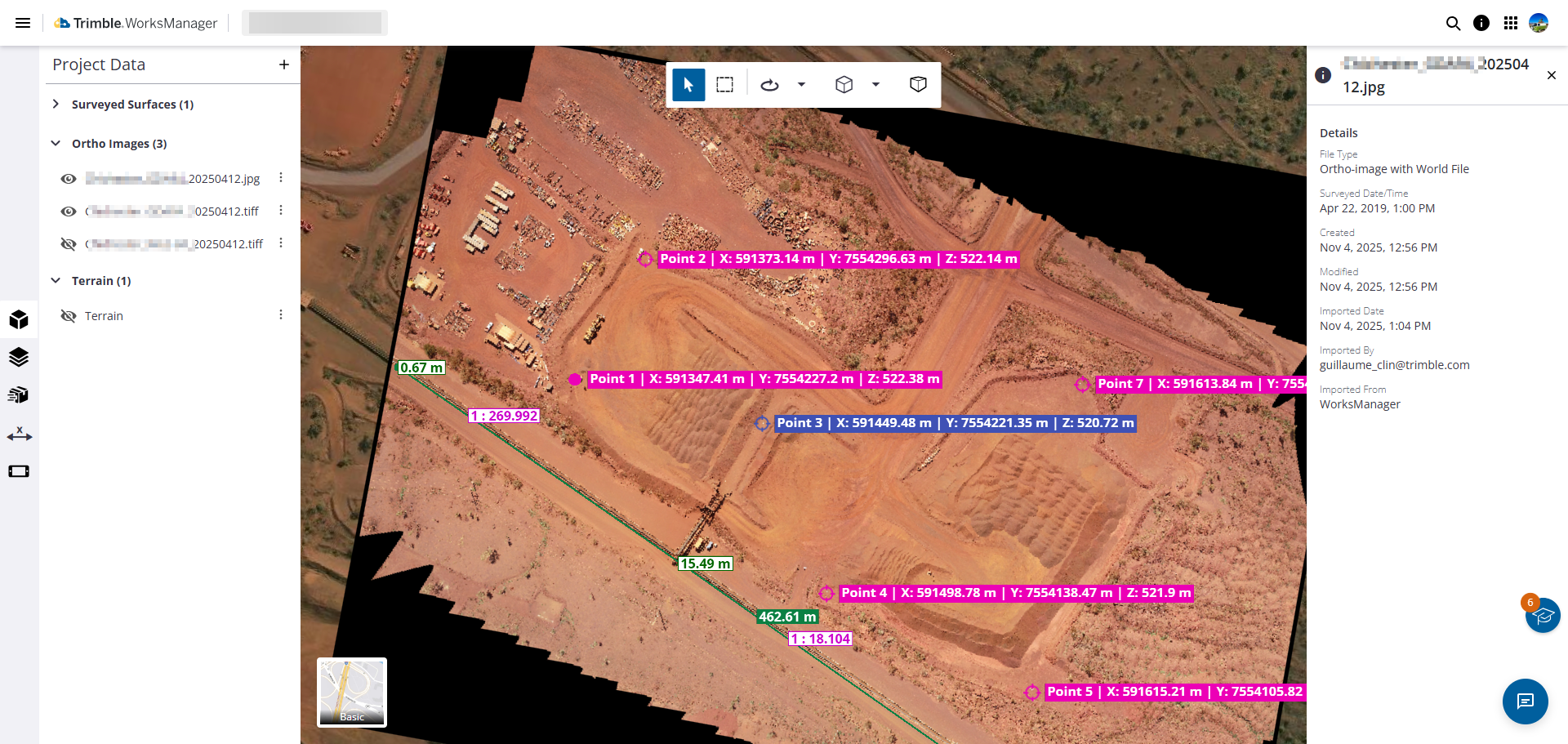This screenshot has width=1568, height=744.
Task: Add new project data with plus button
Action: pyautogui.click(x=283, y=65)
